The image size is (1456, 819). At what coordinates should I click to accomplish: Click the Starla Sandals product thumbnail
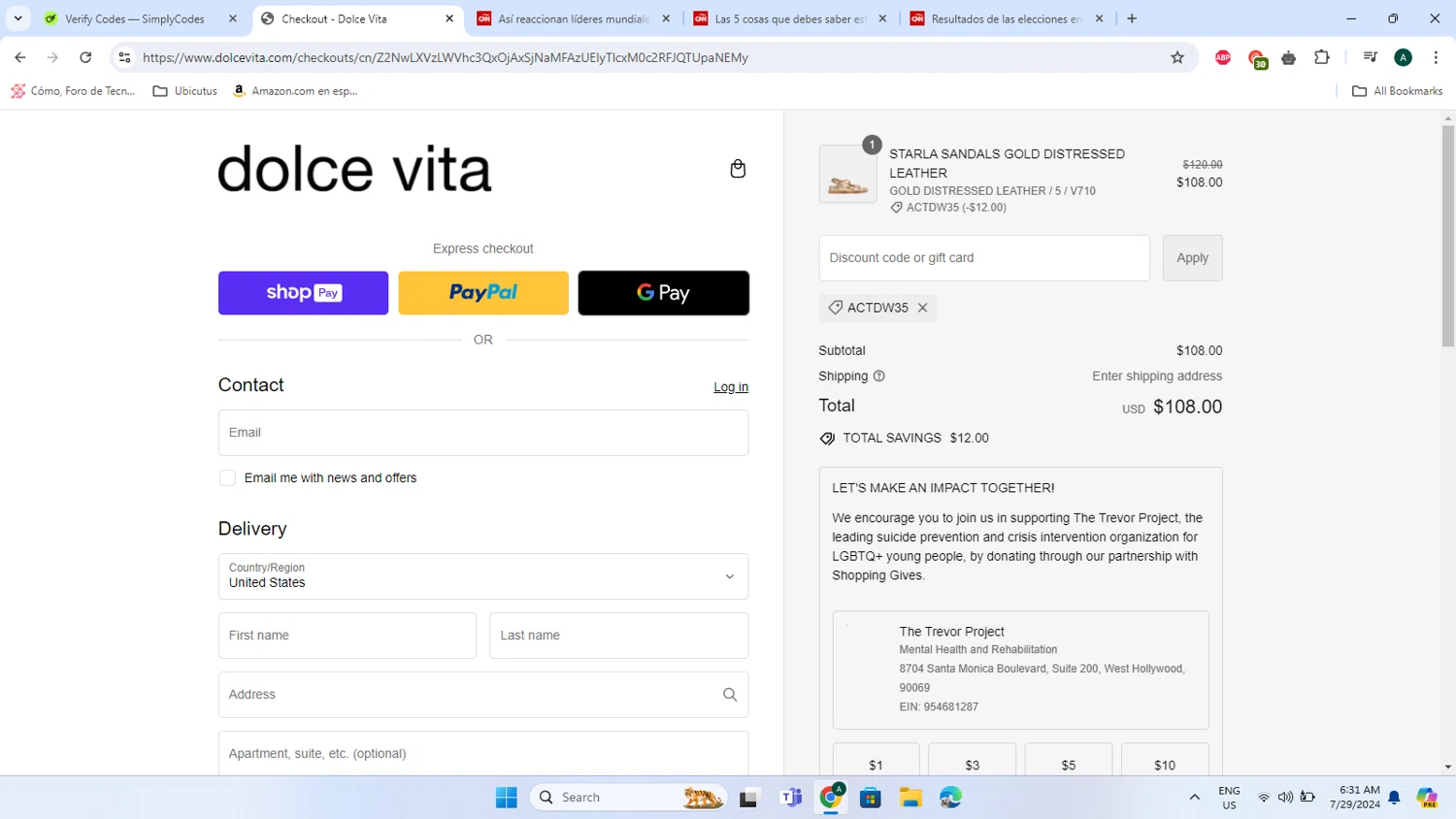click(x=848, y=174)
